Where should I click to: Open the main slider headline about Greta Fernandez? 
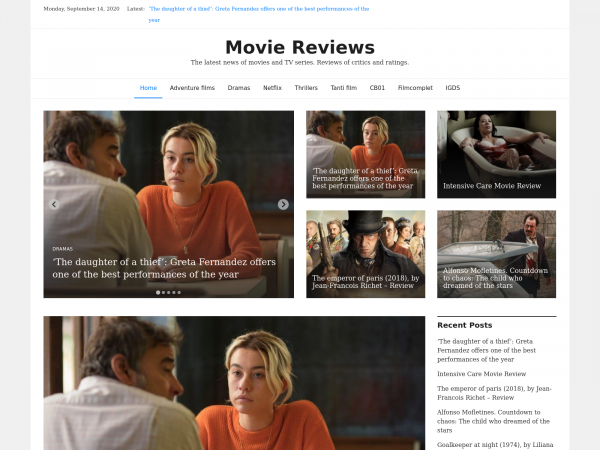point(164,268)
